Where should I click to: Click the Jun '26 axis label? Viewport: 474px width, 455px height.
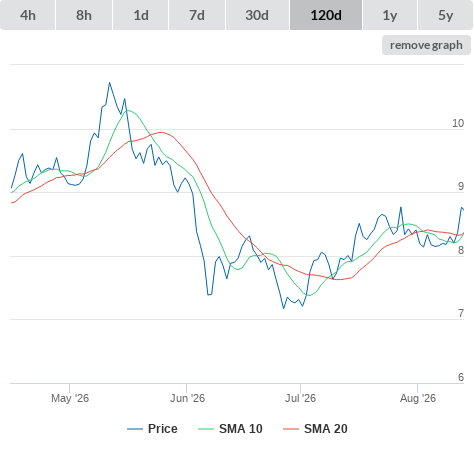[x=187, y=398]
